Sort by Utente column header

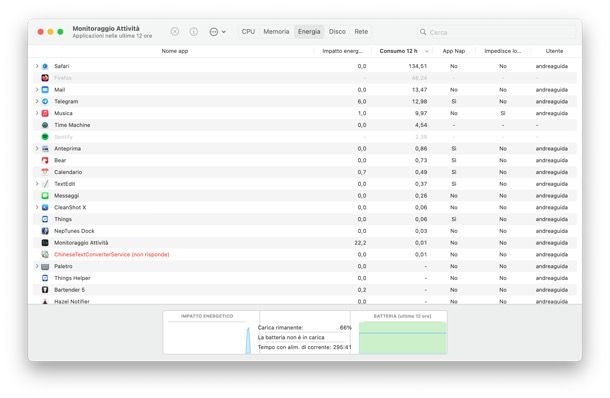(x=554, y=51)
